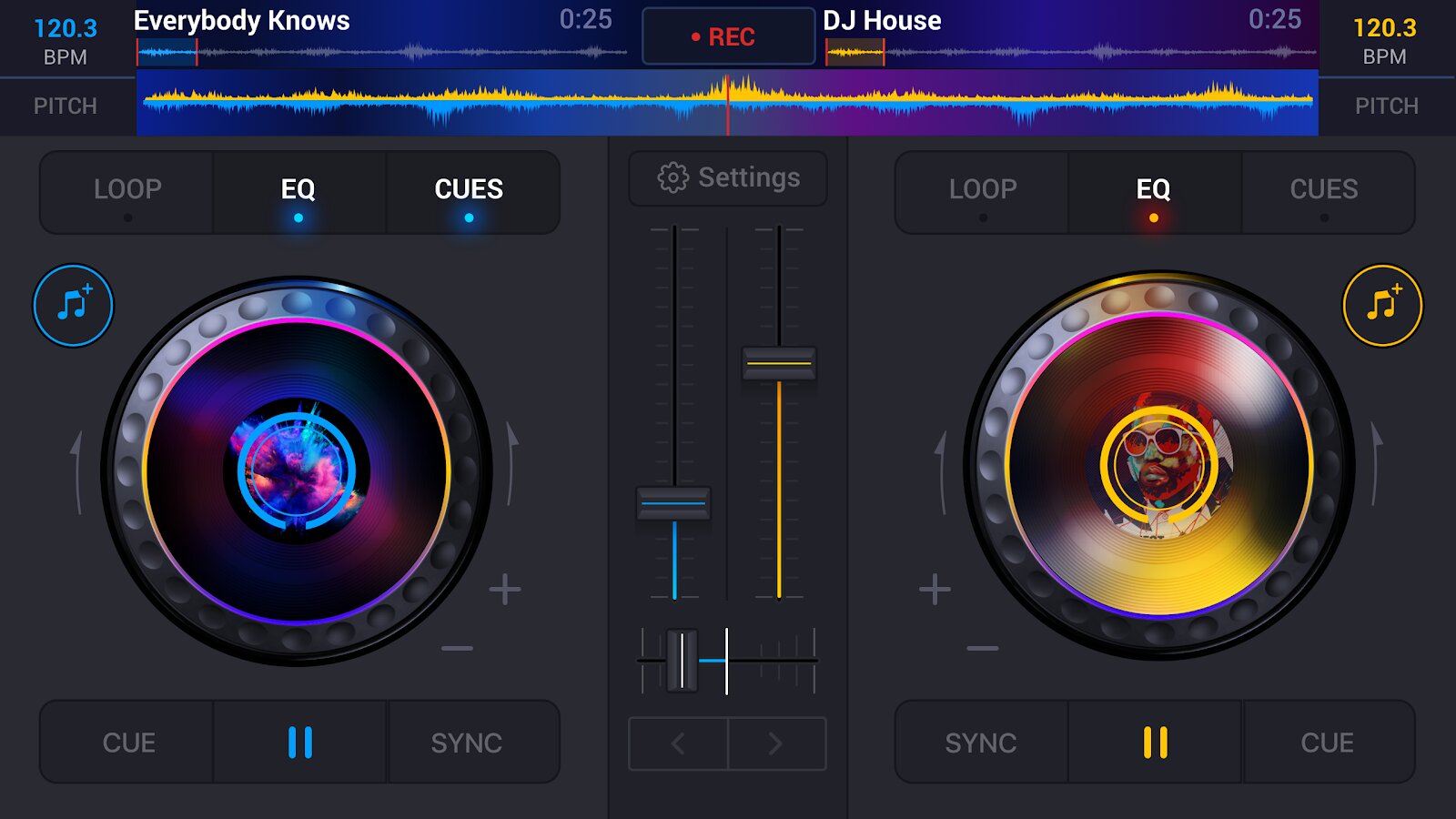Image resolution: width=1456 pixels, height=819 pixels.
Task: Open Settings with the gear icon
Action: click(x=728, y=177)
